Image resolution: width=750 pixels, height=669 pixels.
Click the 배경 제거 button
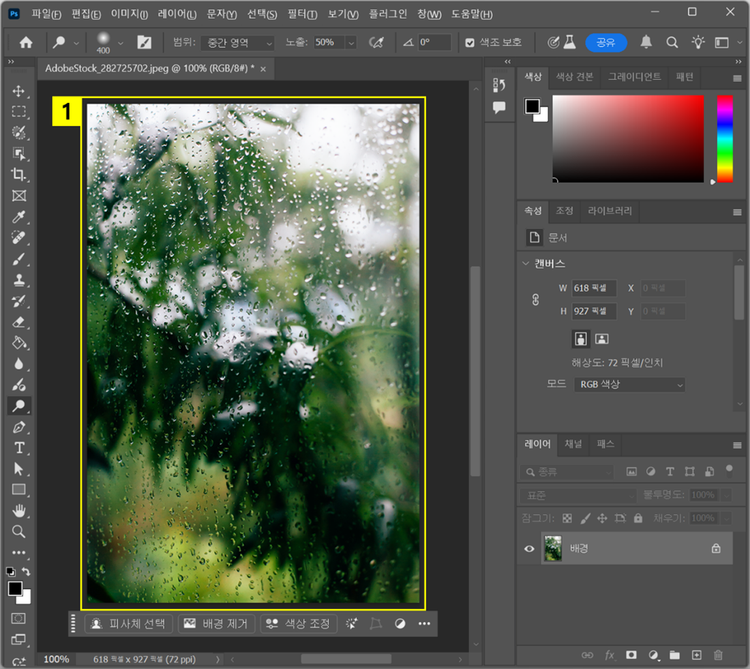point(215,624)
